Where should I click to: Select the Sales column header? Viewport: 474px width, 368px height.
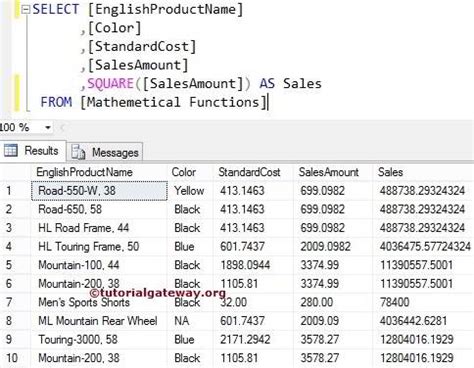[423, 172]
